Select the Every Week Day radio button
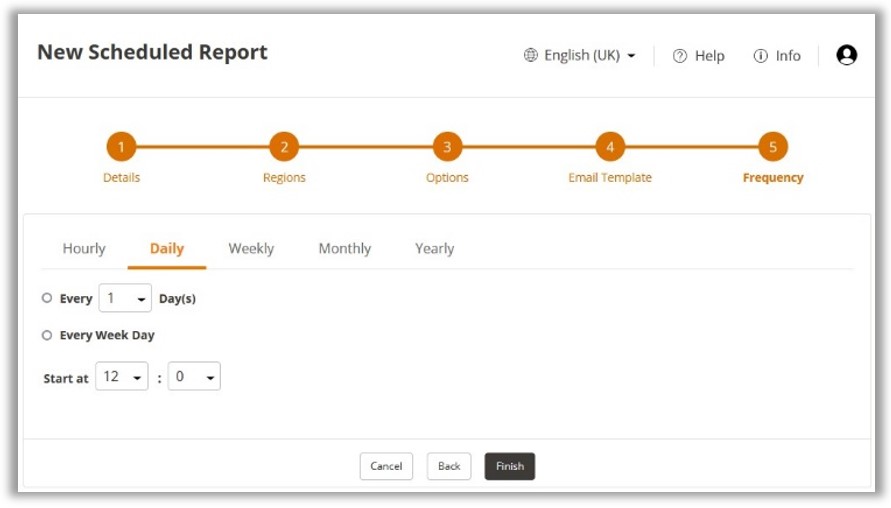 point(47,335)
